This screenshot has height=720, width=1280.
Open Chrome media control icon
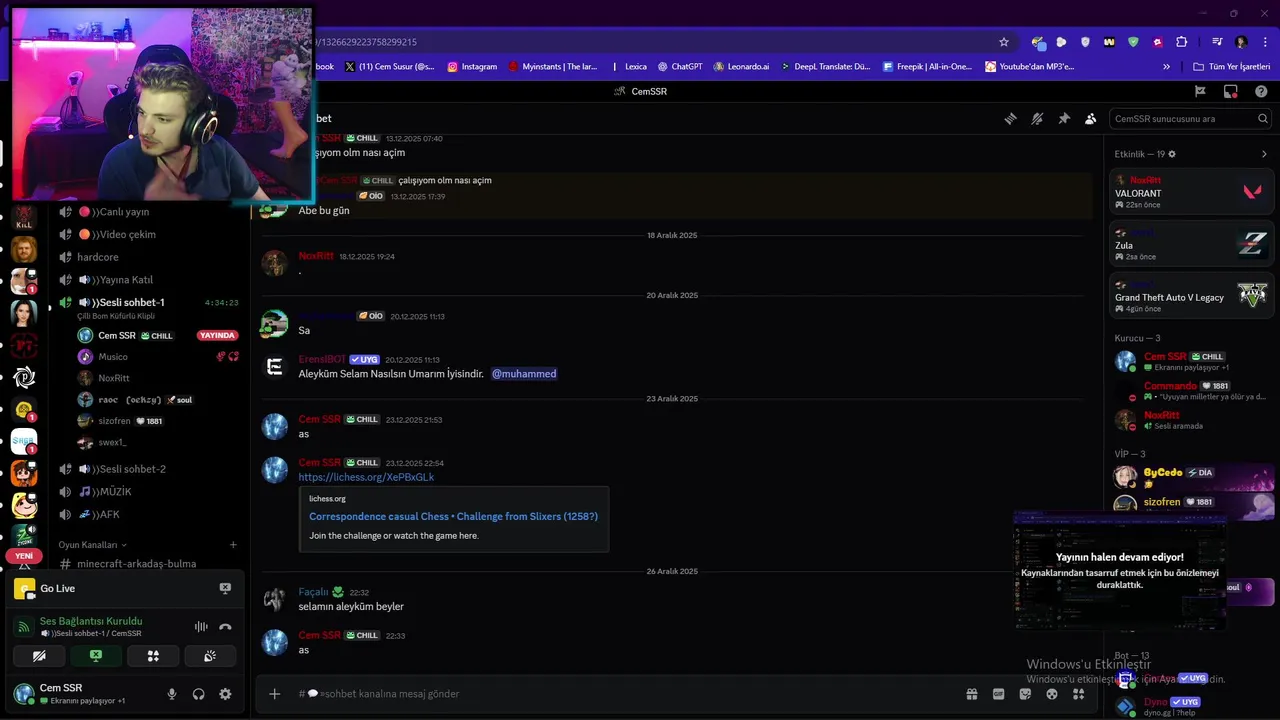(1217, 42)
